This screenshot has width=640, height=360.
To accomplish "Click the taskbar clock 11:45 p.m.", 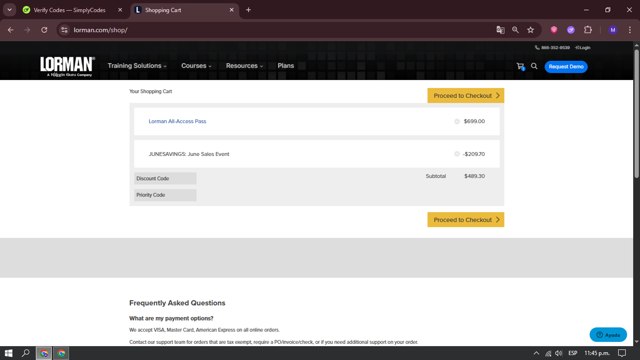I will click(x=597, y=353).
